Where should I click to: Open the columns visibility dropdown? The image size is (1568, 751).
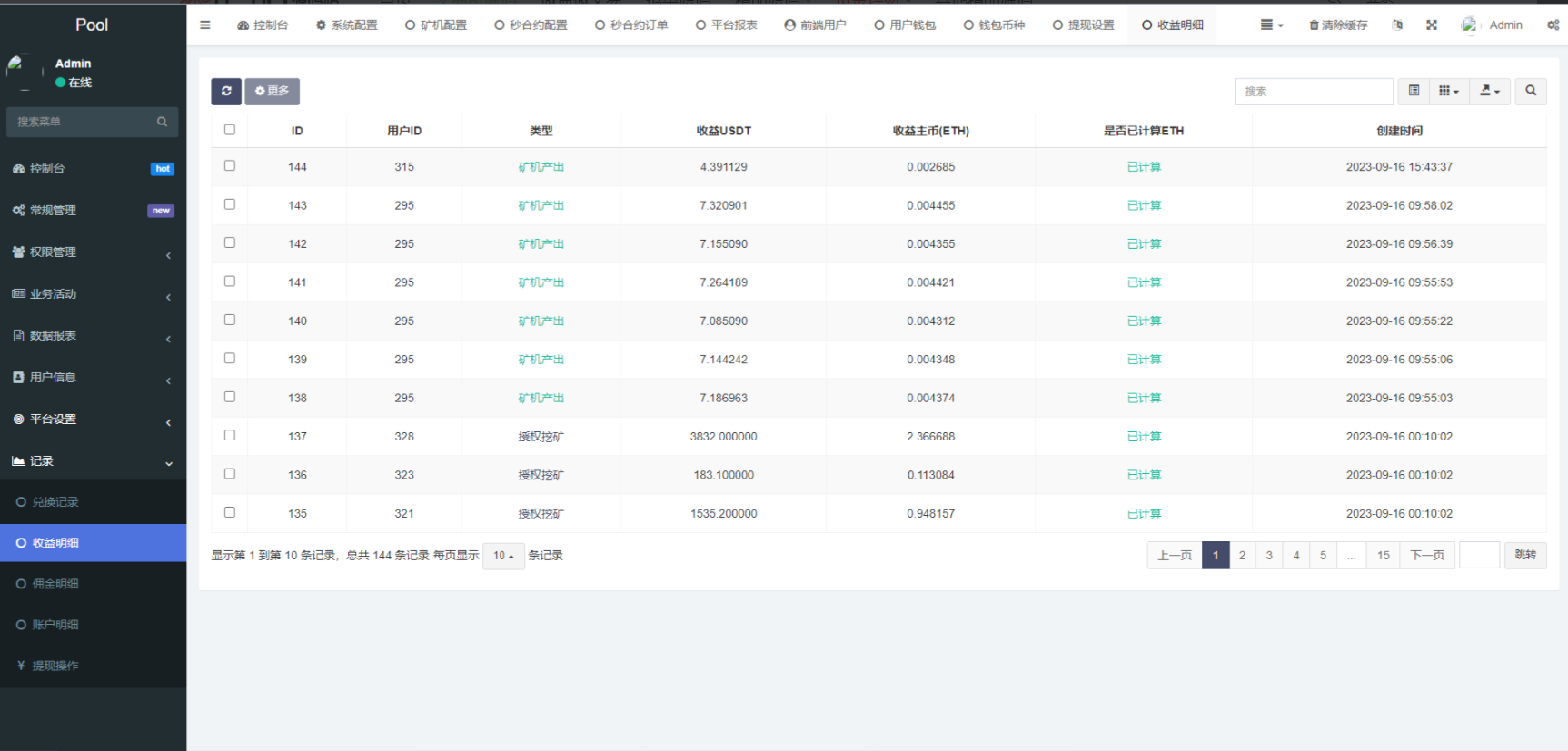(x=1449, y=91)
